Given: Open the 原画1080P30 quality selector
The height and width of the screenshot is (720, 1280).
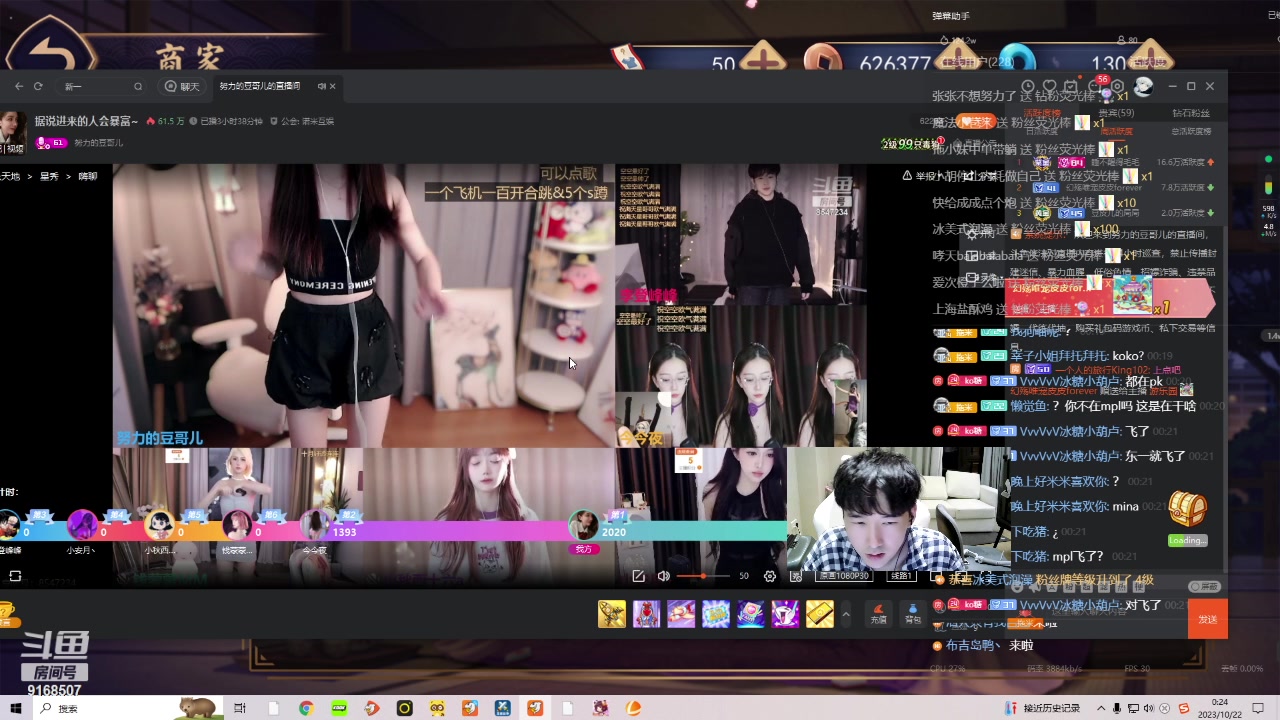Looking at the screenshot, I should pyautogui.click(x=844, y=576).
